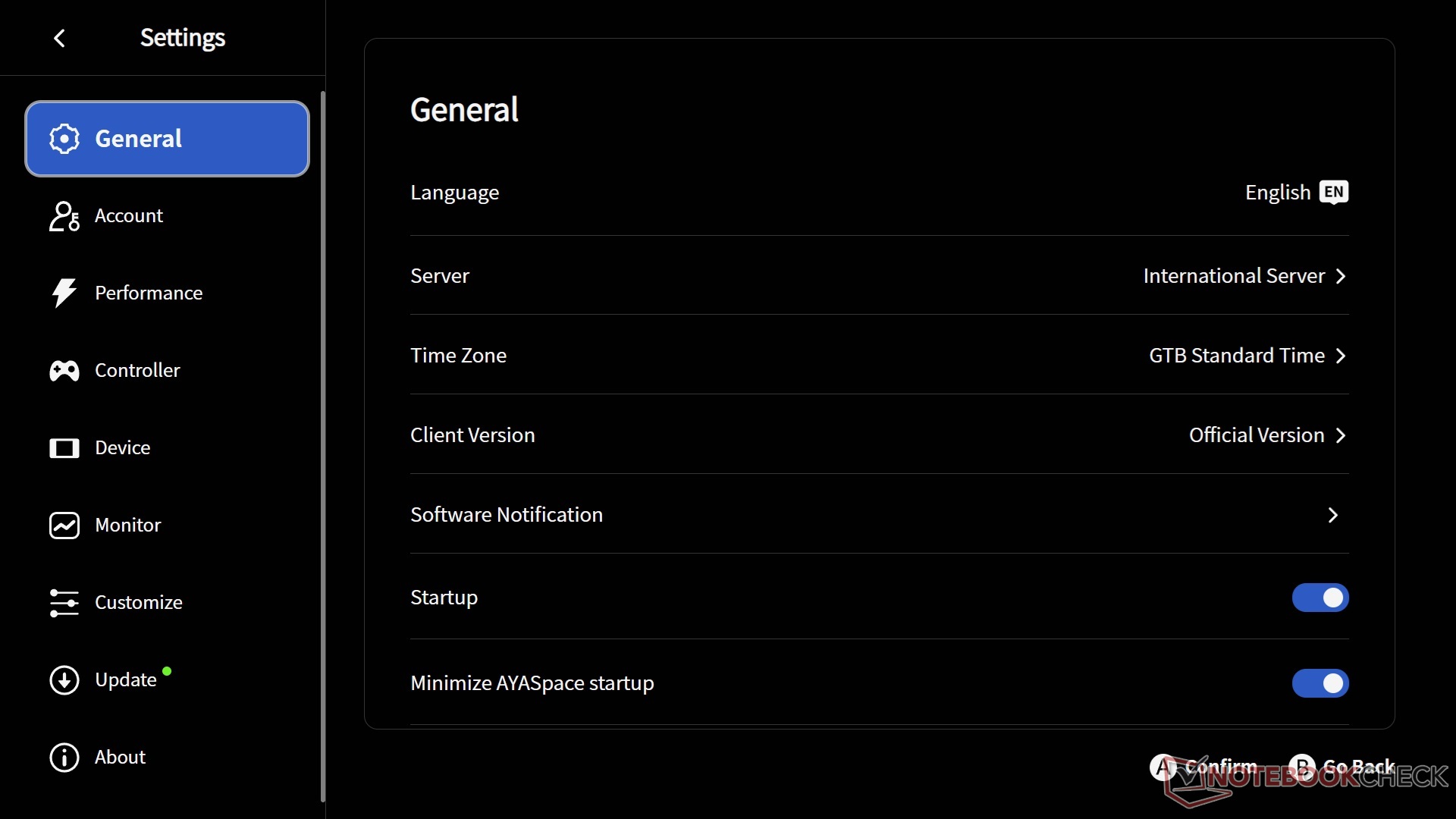Viewport: 1456px width, 819px height.
Task: Click the Customize sliders icon
Action: [x=64, y=603]
